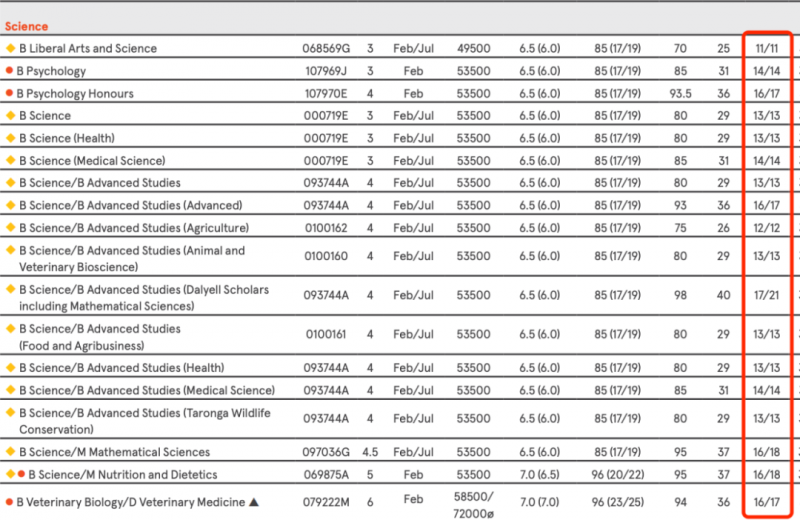The height and width of the screenshot is (520, 800).
Task: Click course code 097036G for Mathematical Sciences
Action: pyautogui.click(x=326, y=452)
